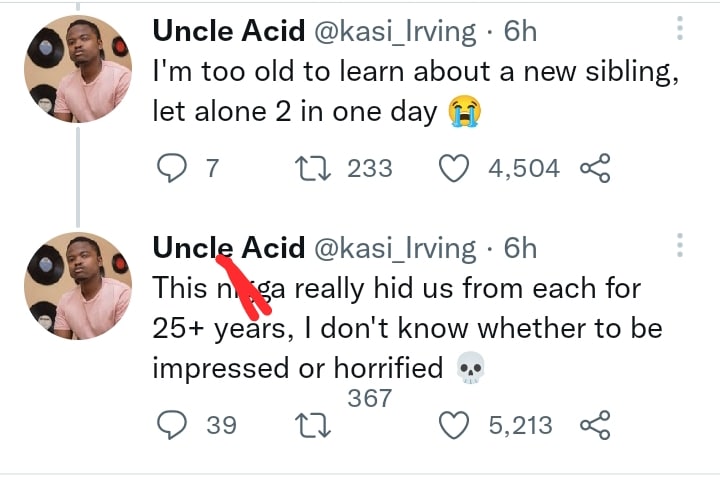Click the avatar next to the 25+ years tweet

click(x=78, y=288)
